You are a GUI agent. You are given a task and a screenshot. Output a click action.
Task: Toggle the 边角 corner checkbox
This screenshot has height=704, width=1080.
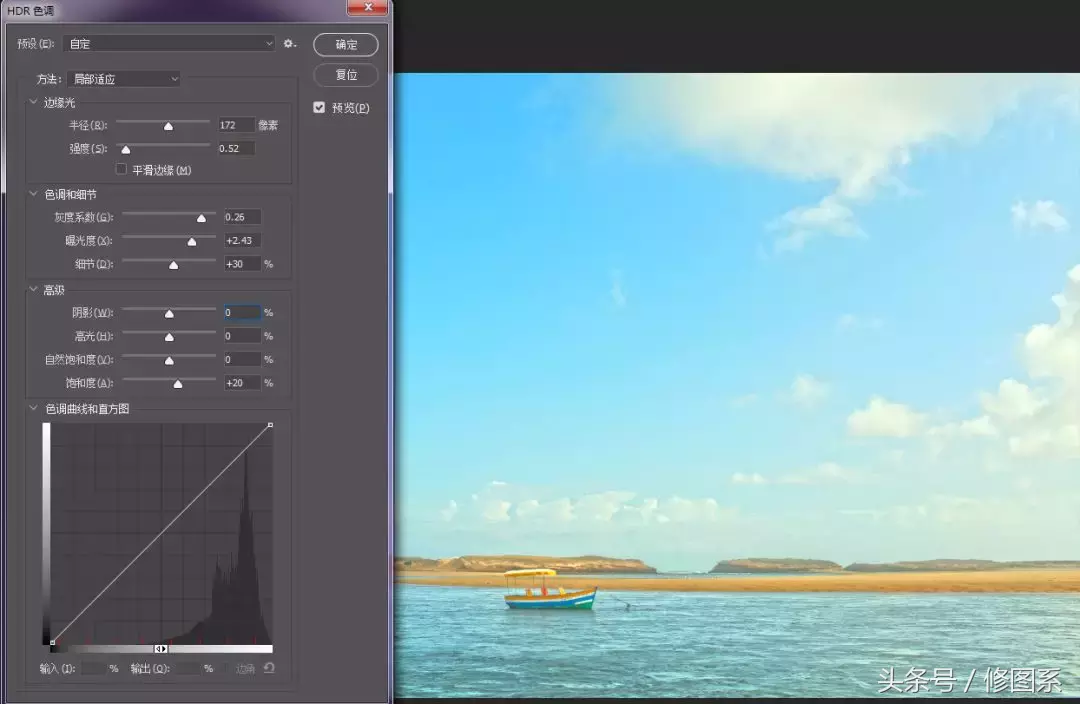[x=228, y=668]
